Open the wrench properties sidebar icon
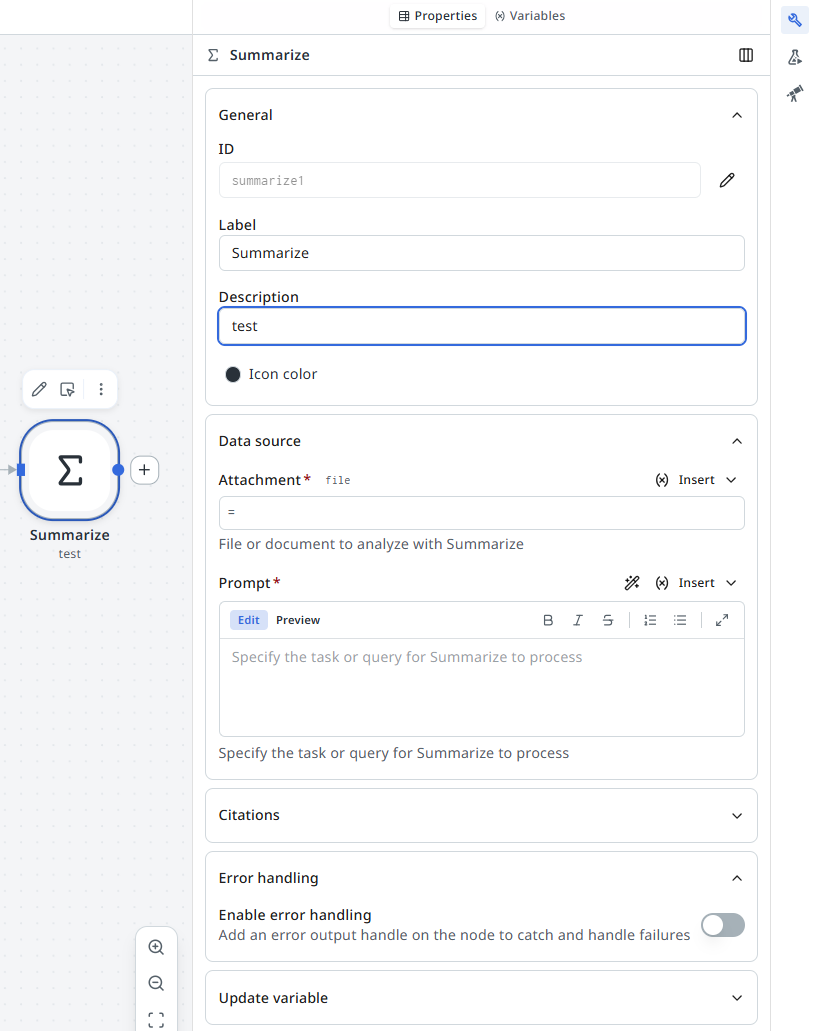Image resolution: width=814 pixels, height=1031 pixels. tap(794, 20)
